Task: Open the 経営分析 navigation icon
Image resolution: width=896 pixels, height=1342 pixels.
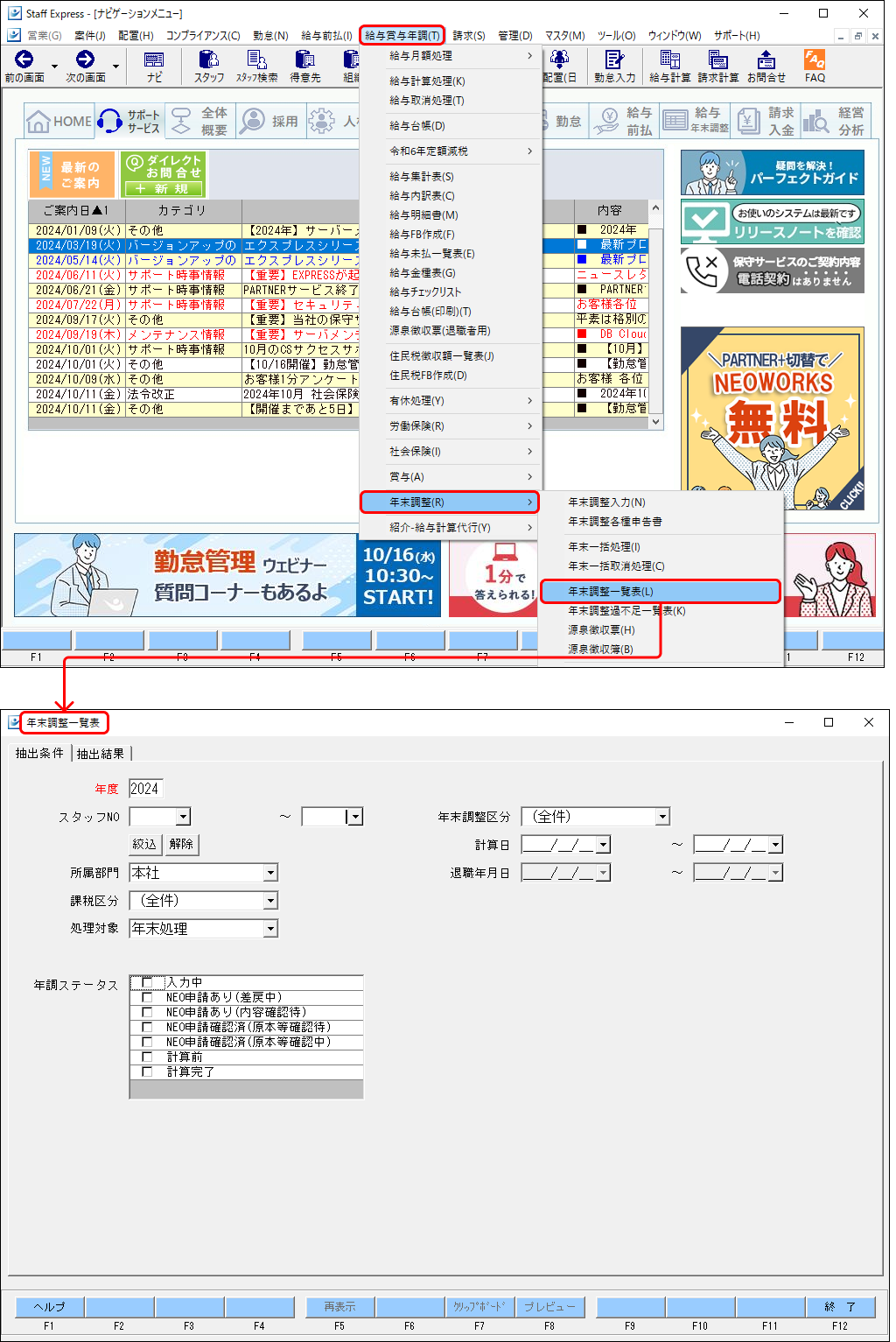Action: click(x=836, y=121)
